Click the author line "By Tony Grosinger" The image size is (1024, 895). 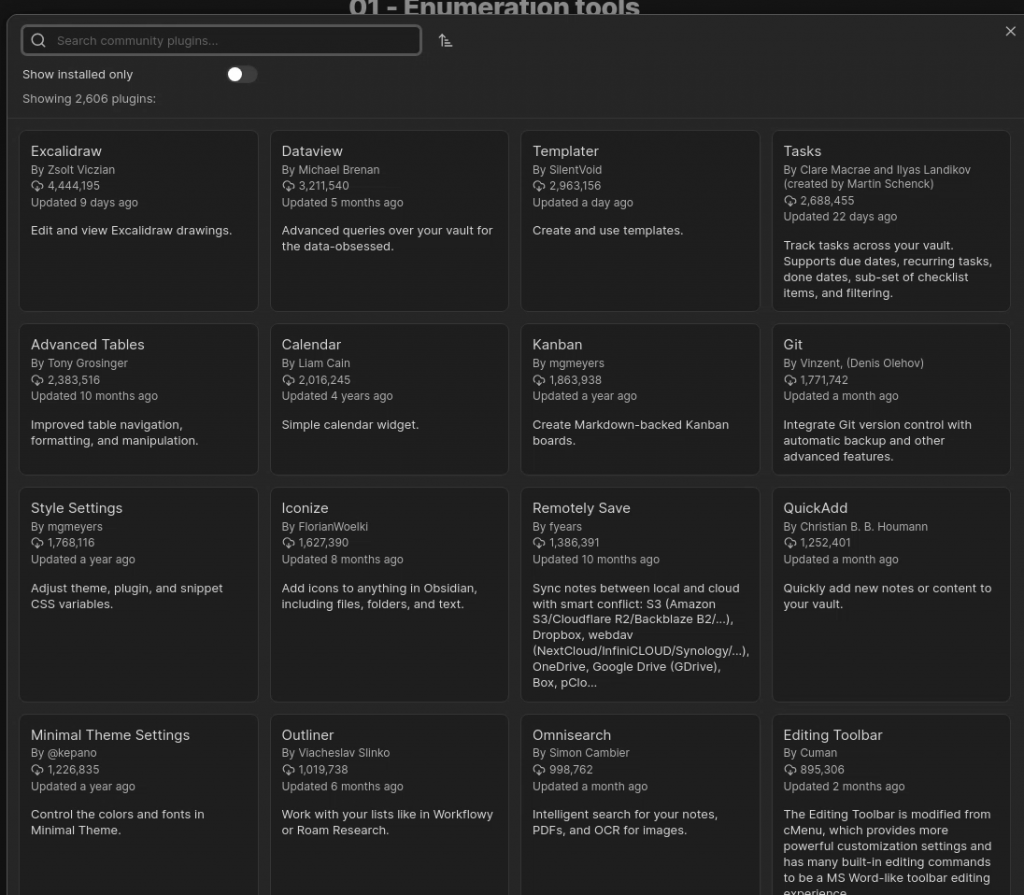pos(79,363)
